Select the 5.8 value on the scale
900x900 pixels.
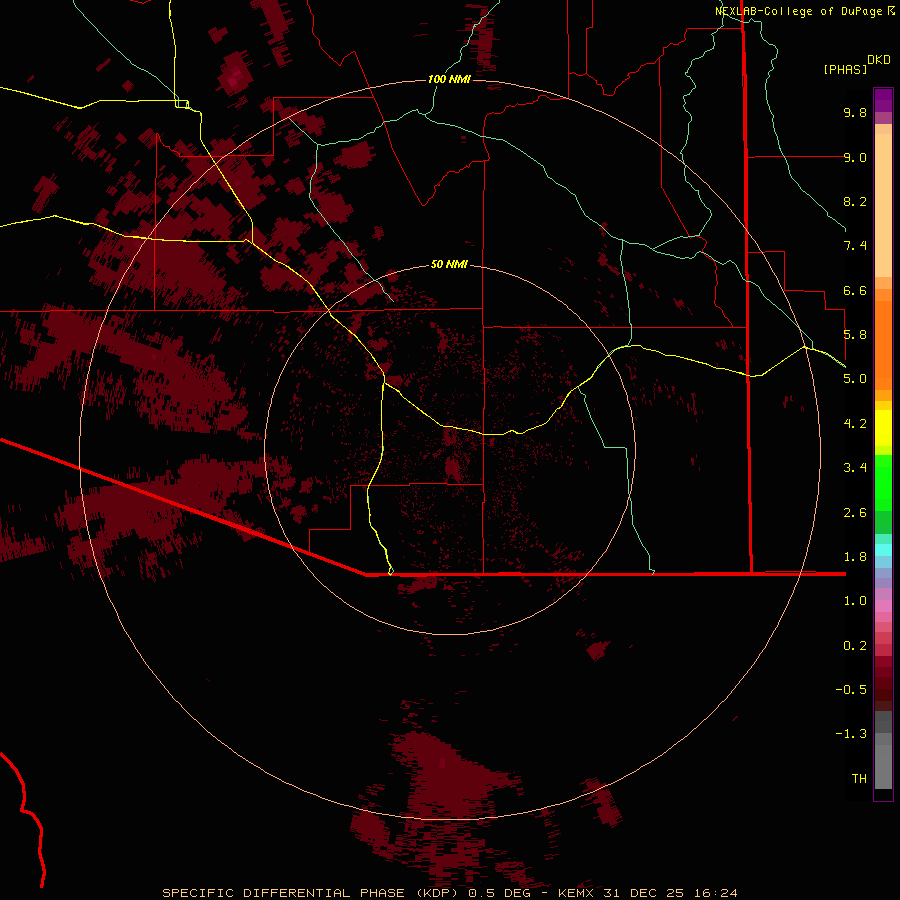pos(855,335)
